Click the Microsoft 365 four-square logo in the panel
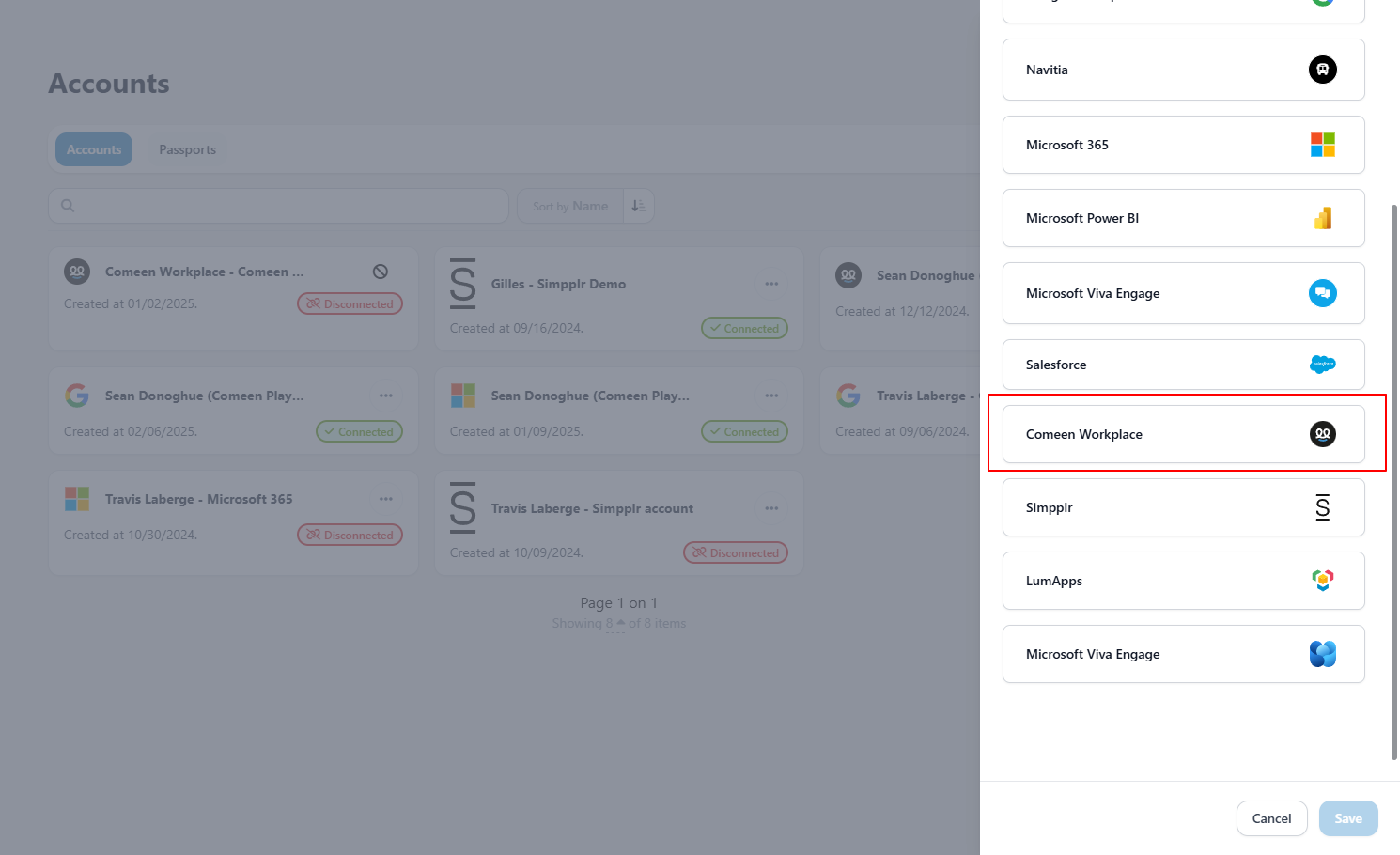 (1323, 145)
